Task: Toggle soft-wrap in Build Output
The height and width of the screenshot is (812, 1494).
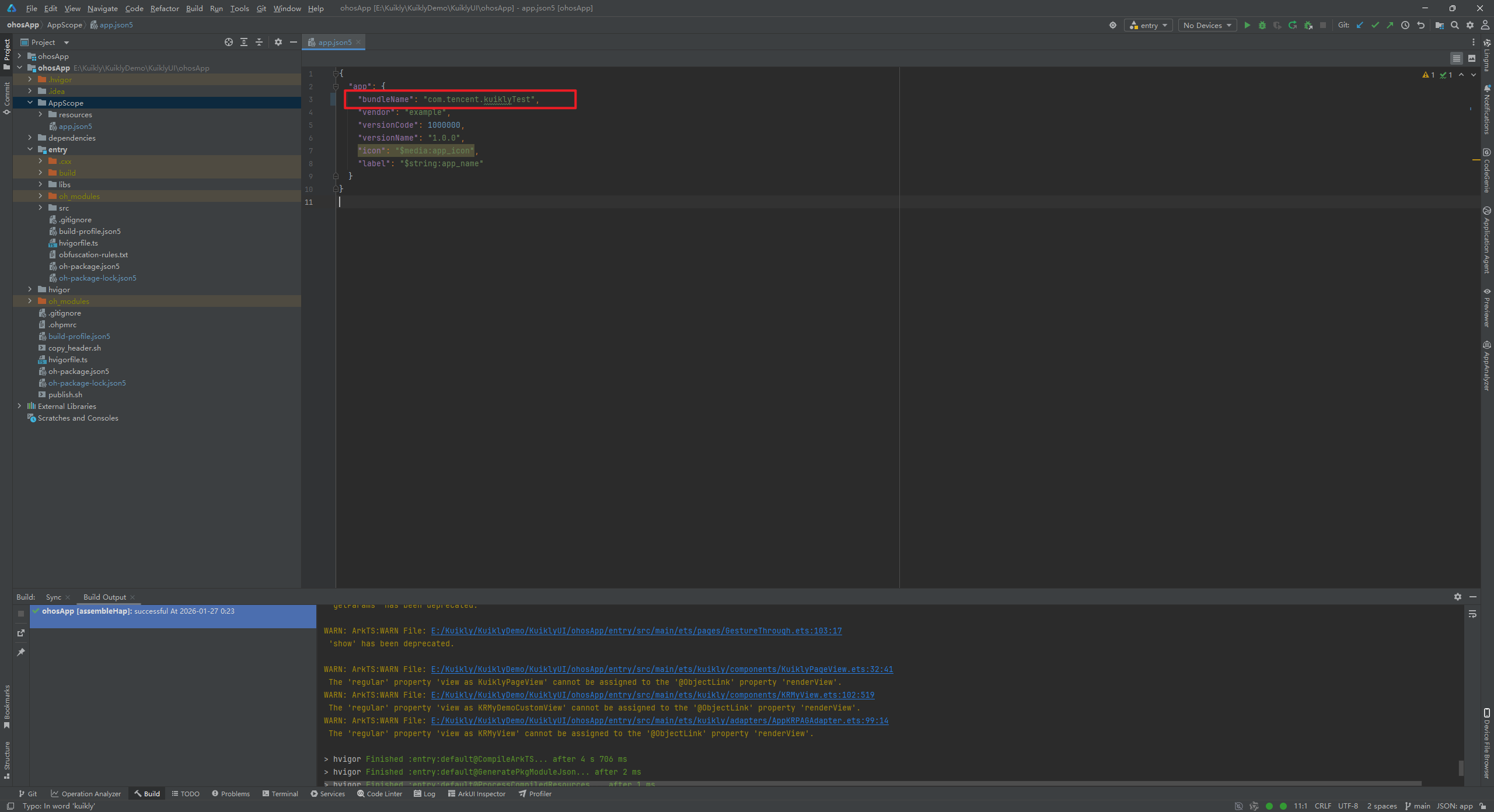Action: click(x=1472, y=614)
